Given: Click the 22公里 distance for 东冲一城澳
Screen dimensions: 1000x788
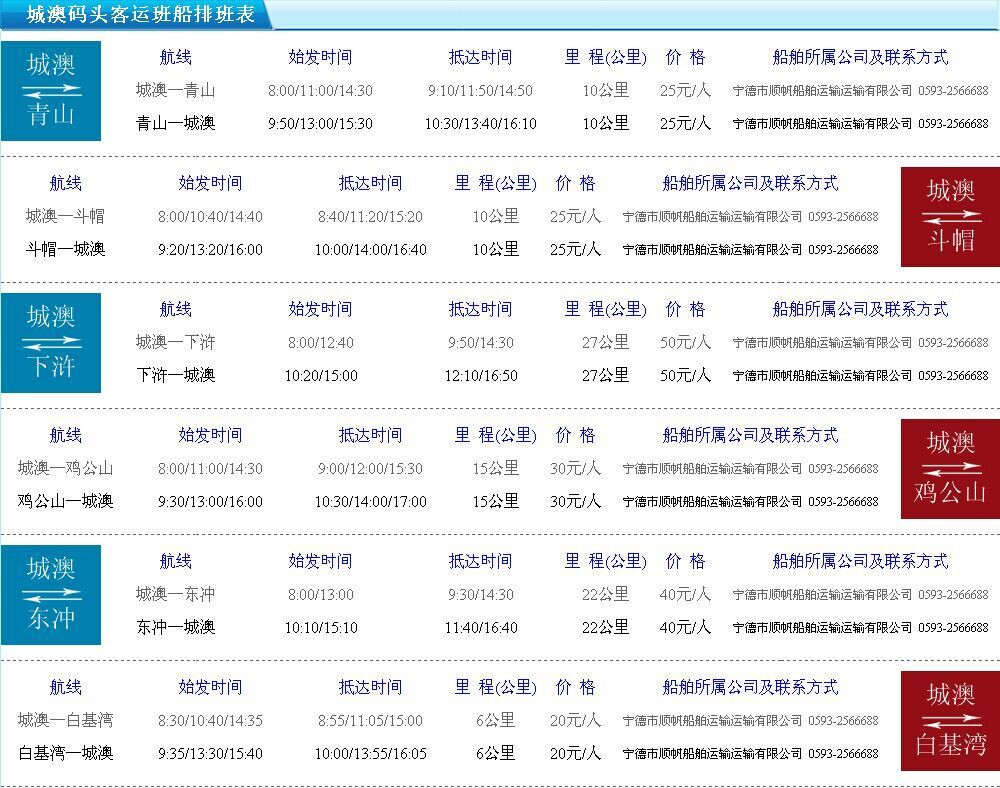Looking at the screenshot, I should coord(605,627).
